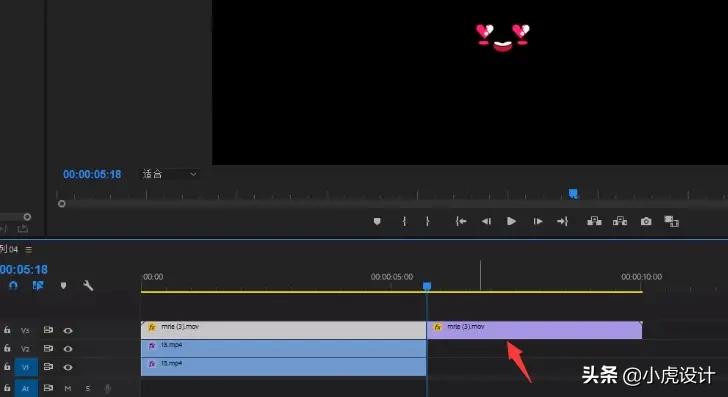Select the sequence 04 timeline tab

click(x=9, y=249)
